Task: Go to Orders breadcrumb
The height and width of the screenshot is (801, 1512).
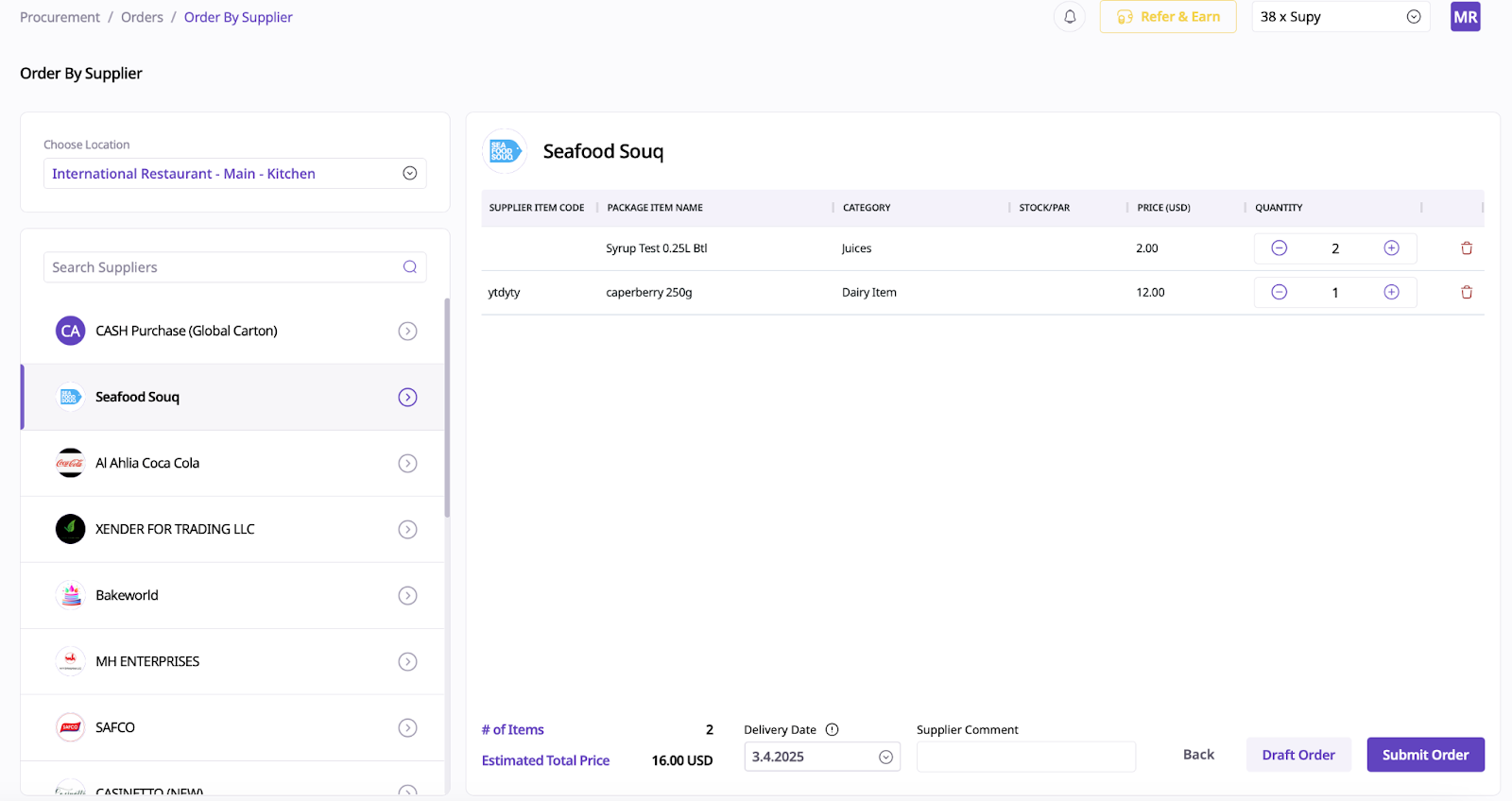Action: [x=142, y=17]
